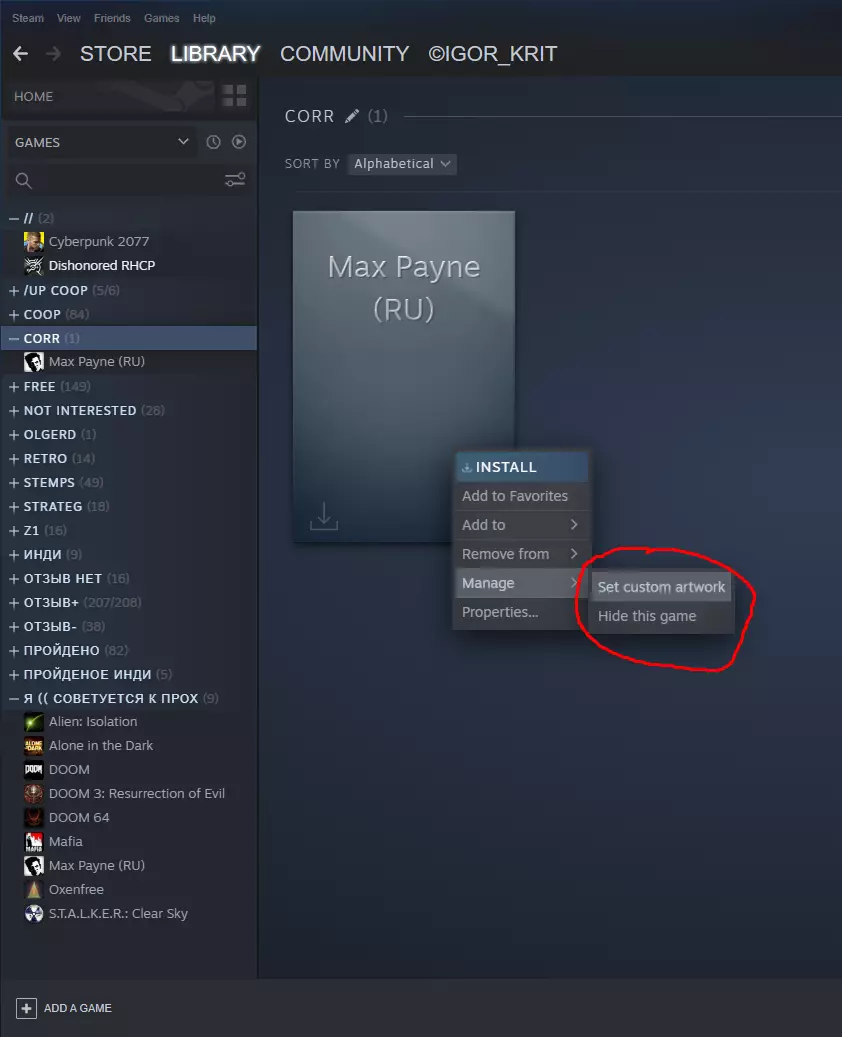
Task: Open the LIBRARY tab
Action: click(215, 54)
